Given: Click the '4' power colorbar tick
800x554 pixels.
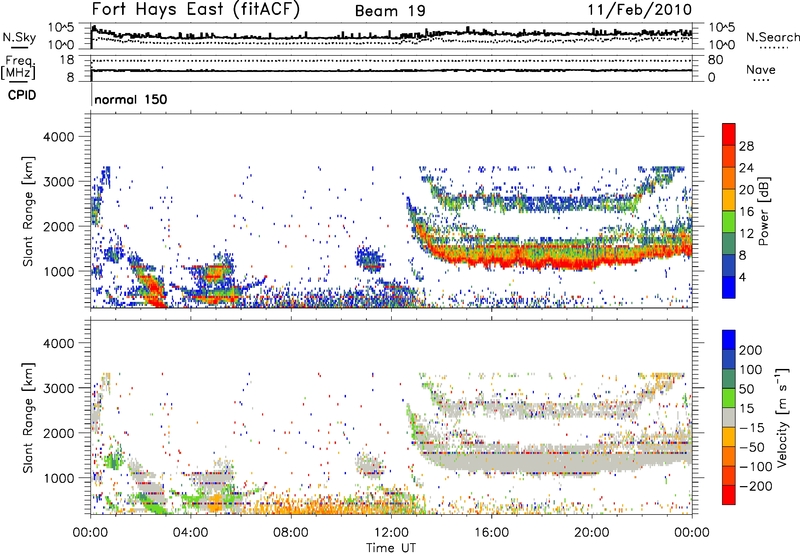Looking at the screenshot, I should click(743, 277).
